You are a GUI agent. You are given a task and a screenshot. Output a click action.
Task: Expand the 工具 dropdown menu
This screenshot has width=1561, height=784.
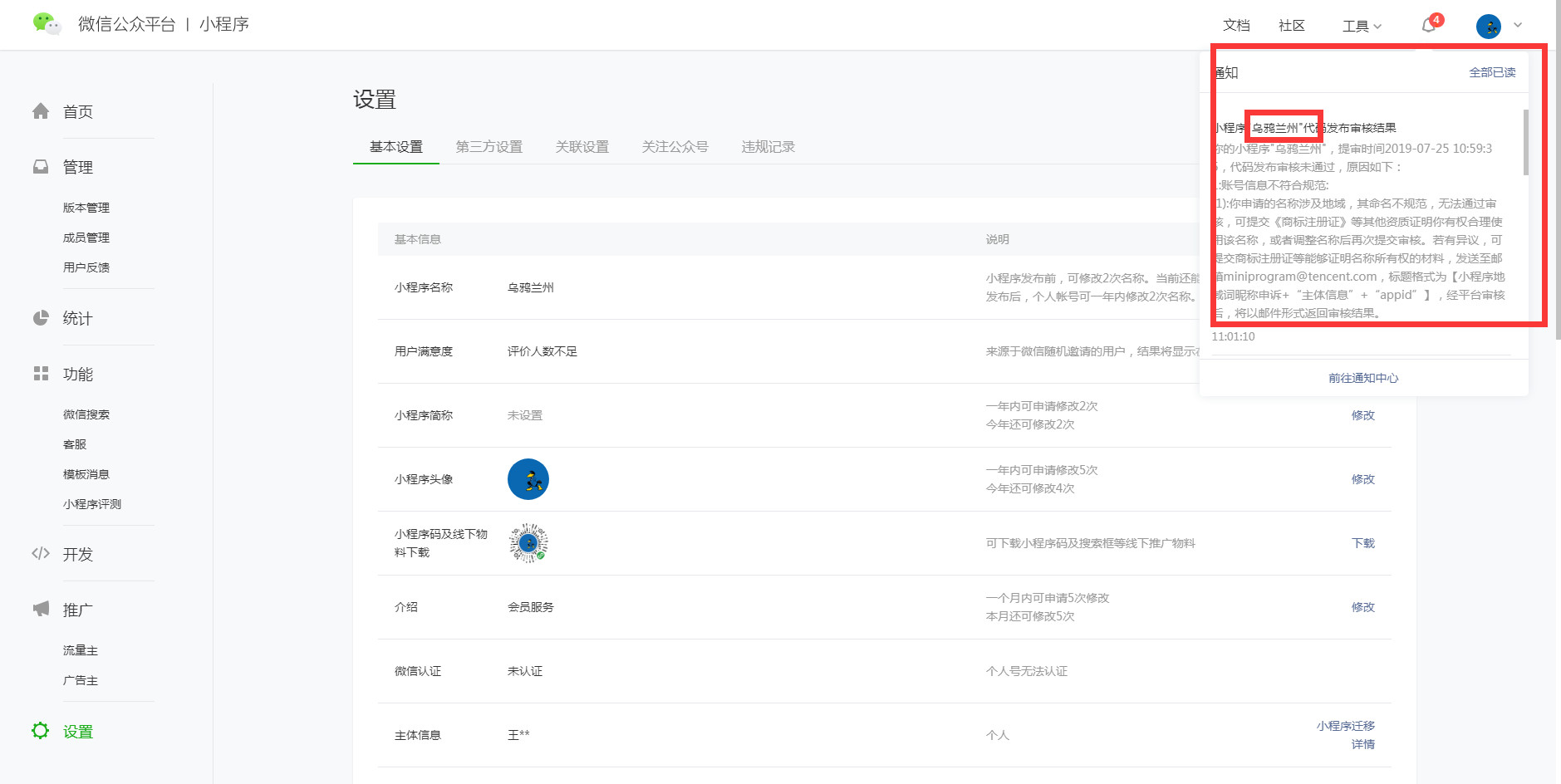pos(1362,26)
